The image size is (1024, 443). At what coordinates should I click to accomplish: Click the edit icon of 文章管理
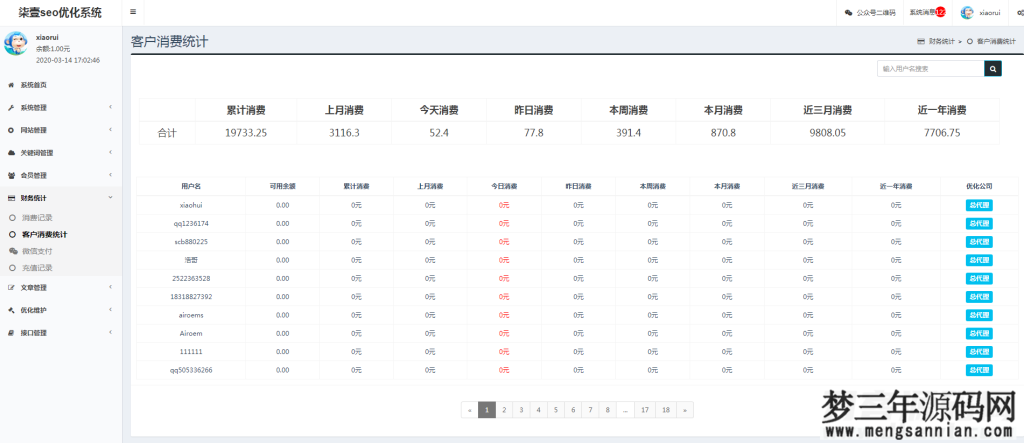pyautogui.click(x=11, y=287)
